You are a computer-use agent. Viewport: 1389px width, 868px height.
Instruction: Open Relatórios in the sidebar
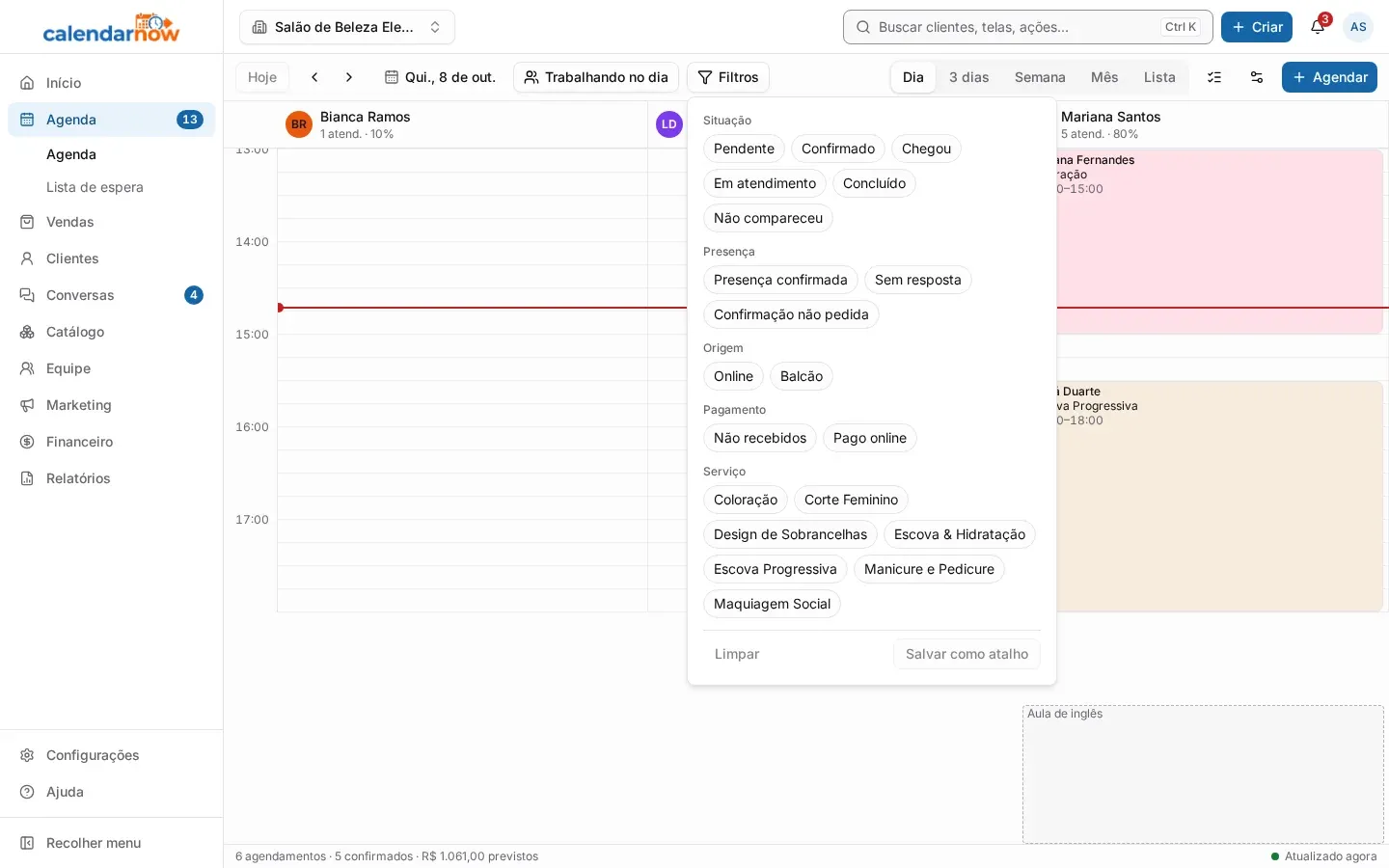click(111, 478)
